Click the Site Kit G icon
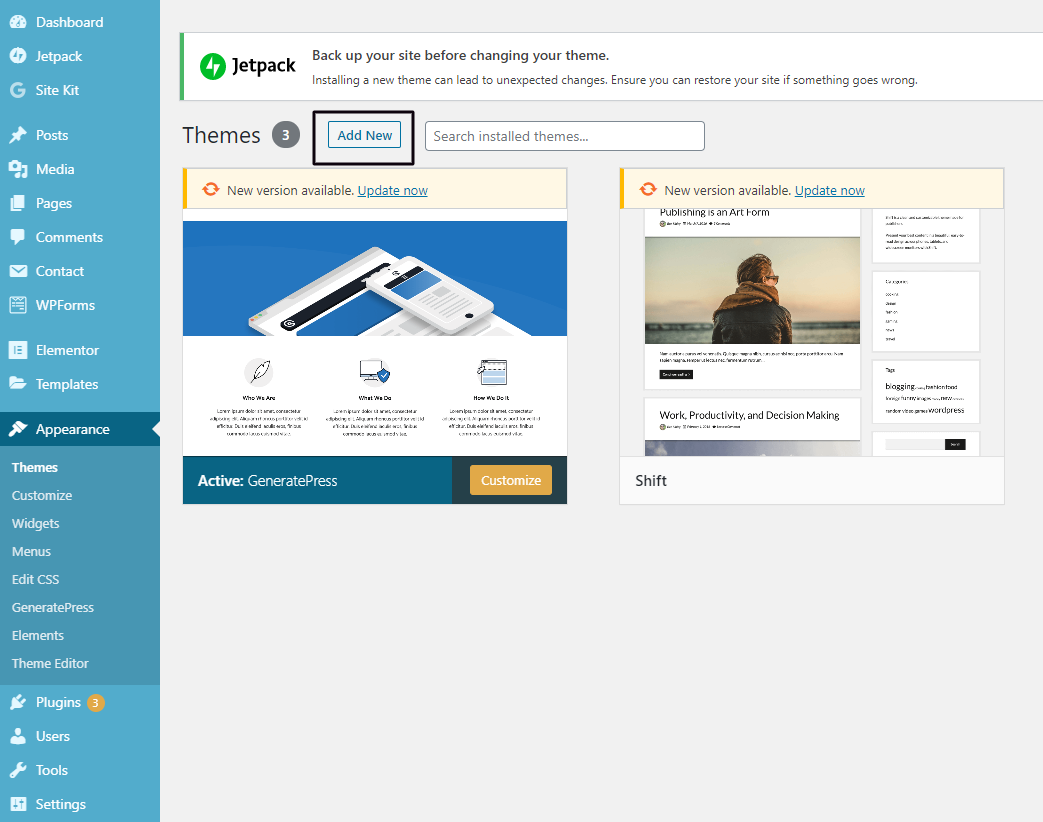 [x=18, y=90]
